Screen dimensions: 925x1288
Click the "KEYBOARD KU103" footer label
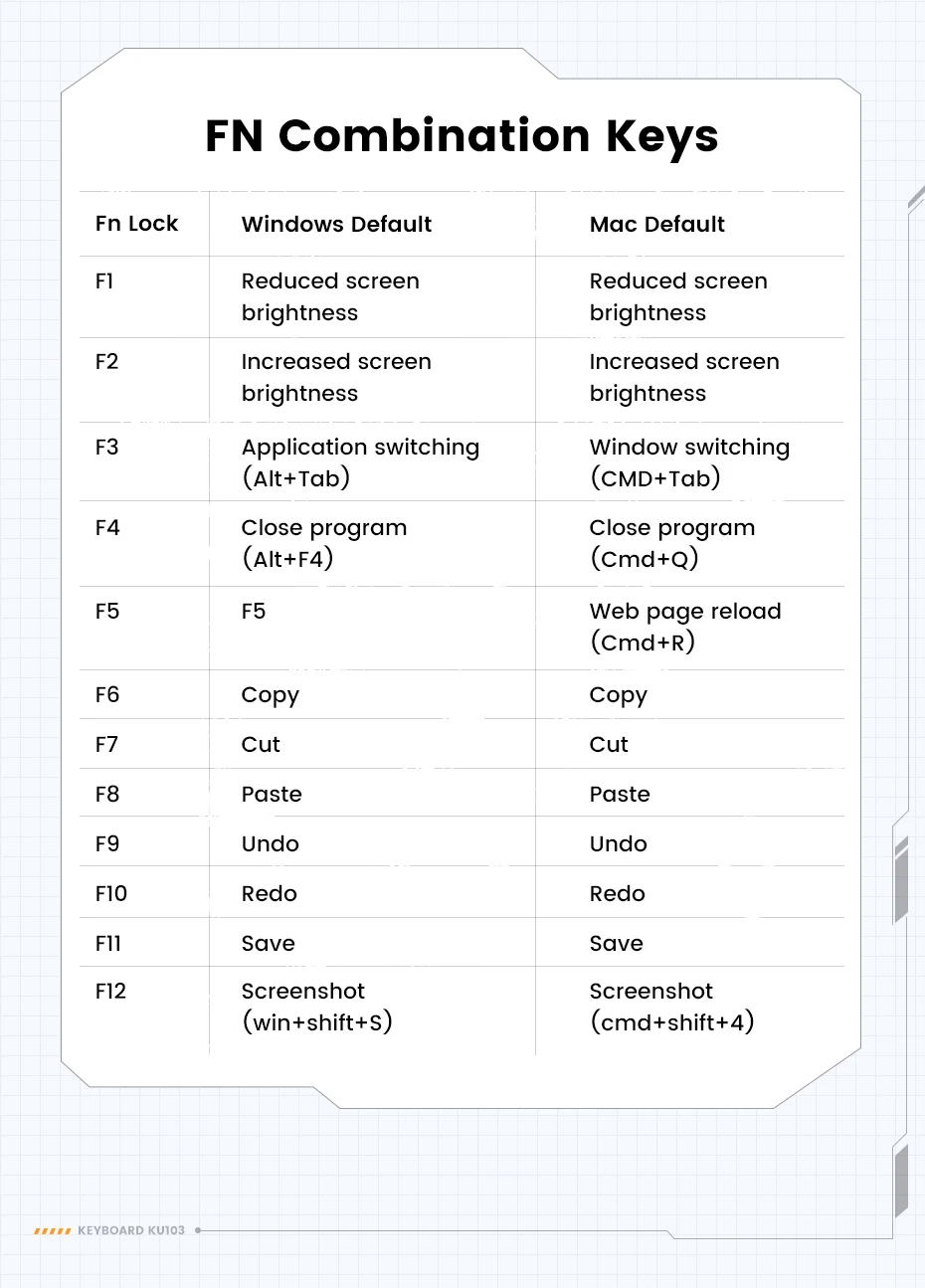click(x=131, y=1231)
